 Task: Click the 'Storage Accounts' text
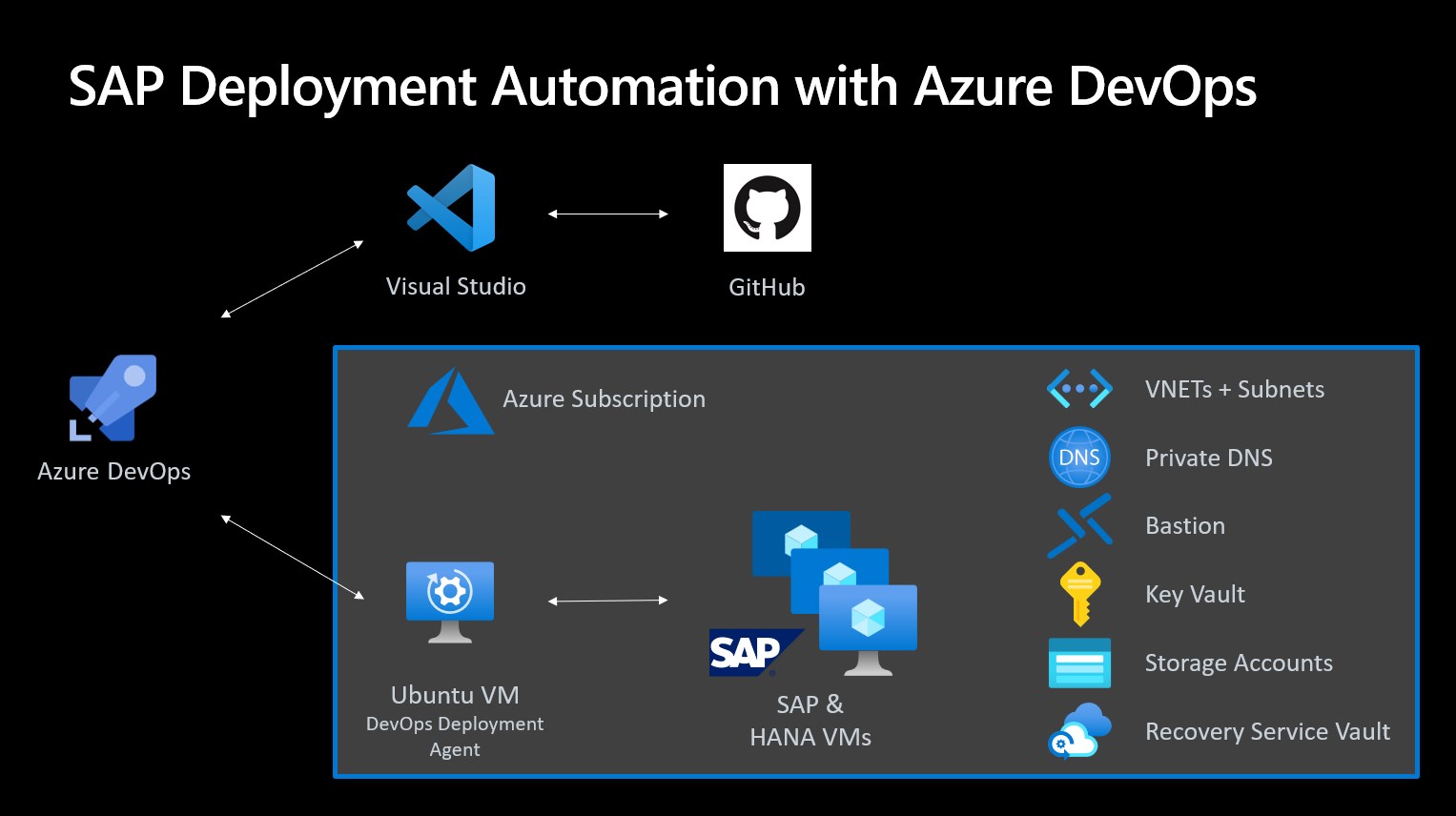point(1239,663)
